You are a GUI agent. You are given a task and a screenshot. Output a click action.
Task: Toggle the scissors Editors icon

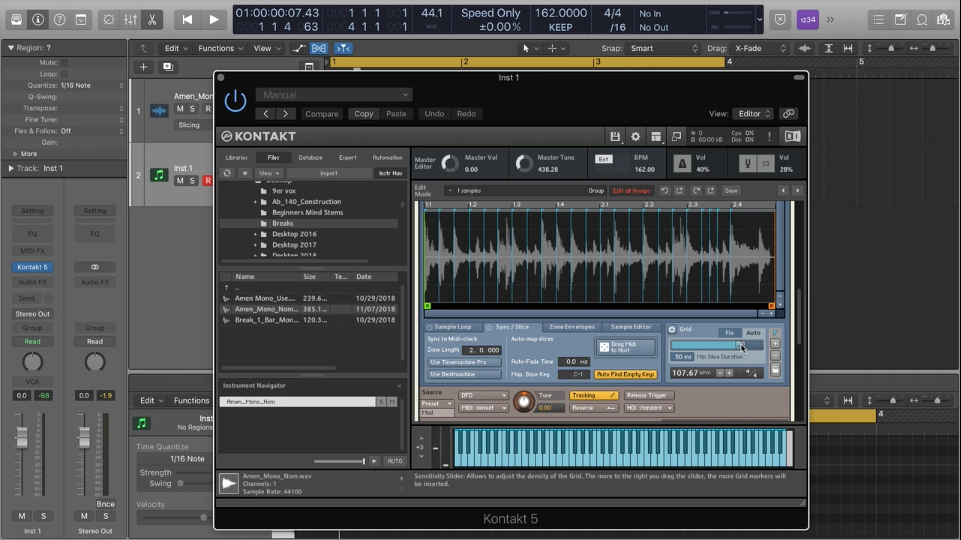pyautogui.click(x=152, y=20)
